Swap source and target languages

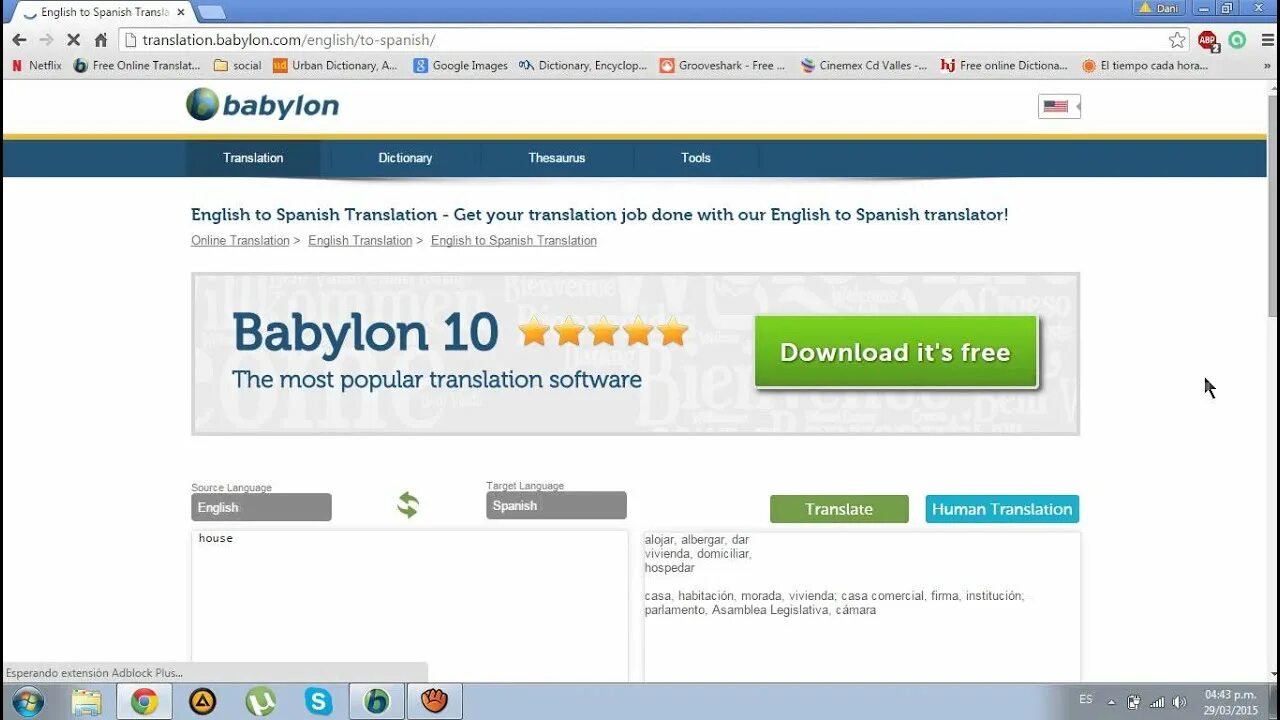407,505
